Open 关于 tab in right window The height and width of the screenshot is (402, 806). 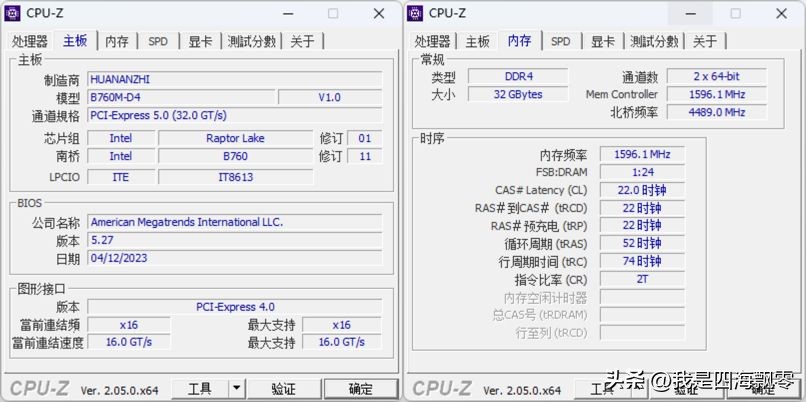tap(705, 41)
